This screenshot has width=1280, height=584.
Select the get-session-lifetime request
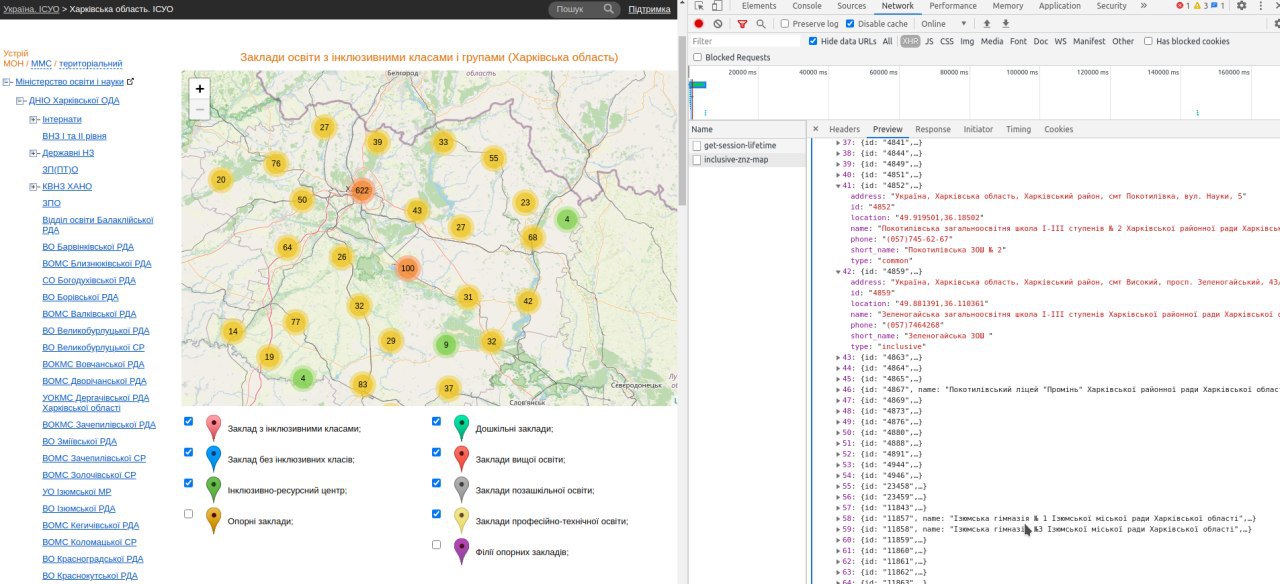coord(740,145)
